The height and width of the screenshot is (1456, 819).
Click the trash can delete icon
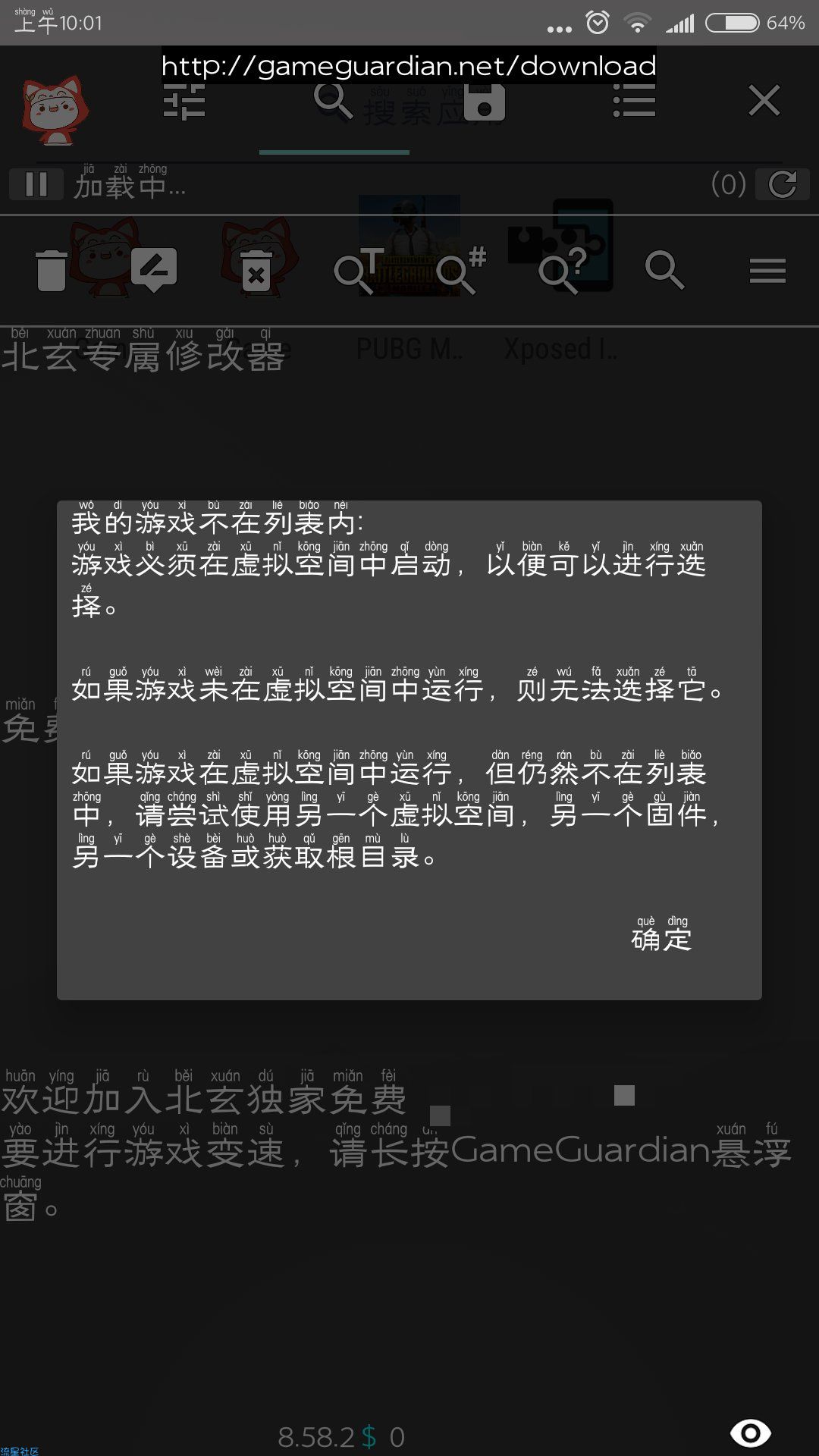click(x=52, y=271)
